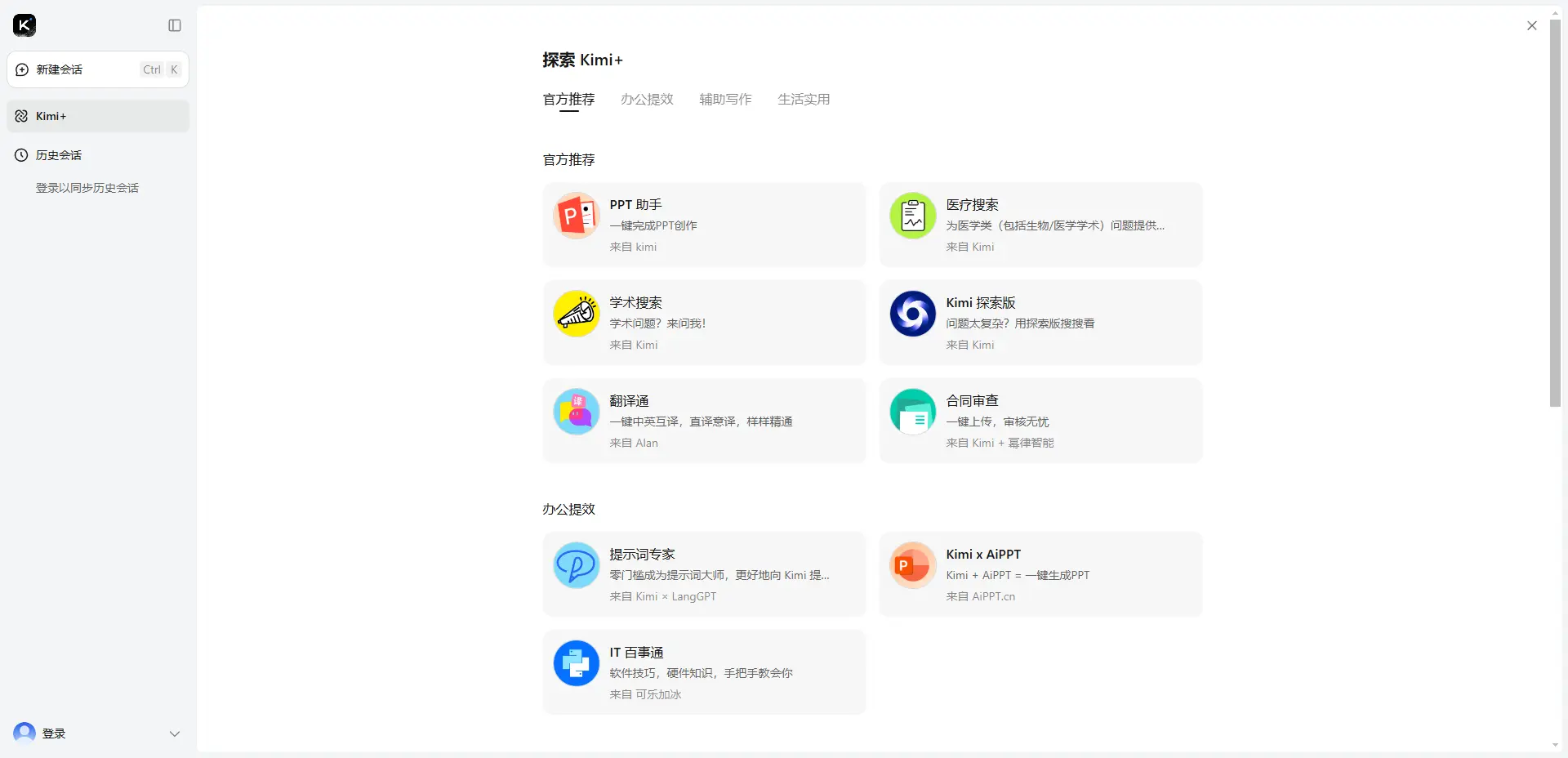Click 登录以同步历史会话 link
This screenshot has height=758, width=1568.
coord(87,188)
